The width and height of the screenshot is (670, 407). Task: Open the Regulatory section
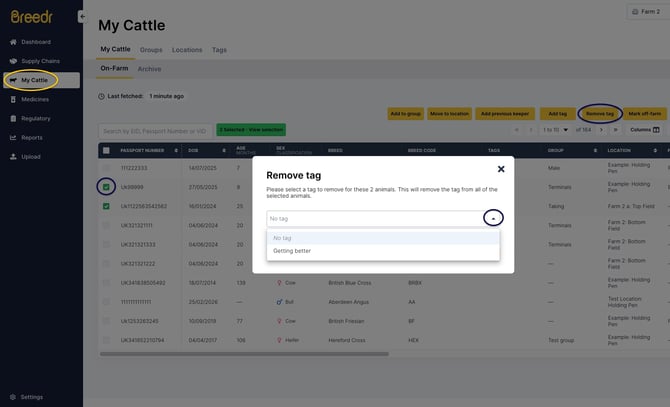pos(36,118)
